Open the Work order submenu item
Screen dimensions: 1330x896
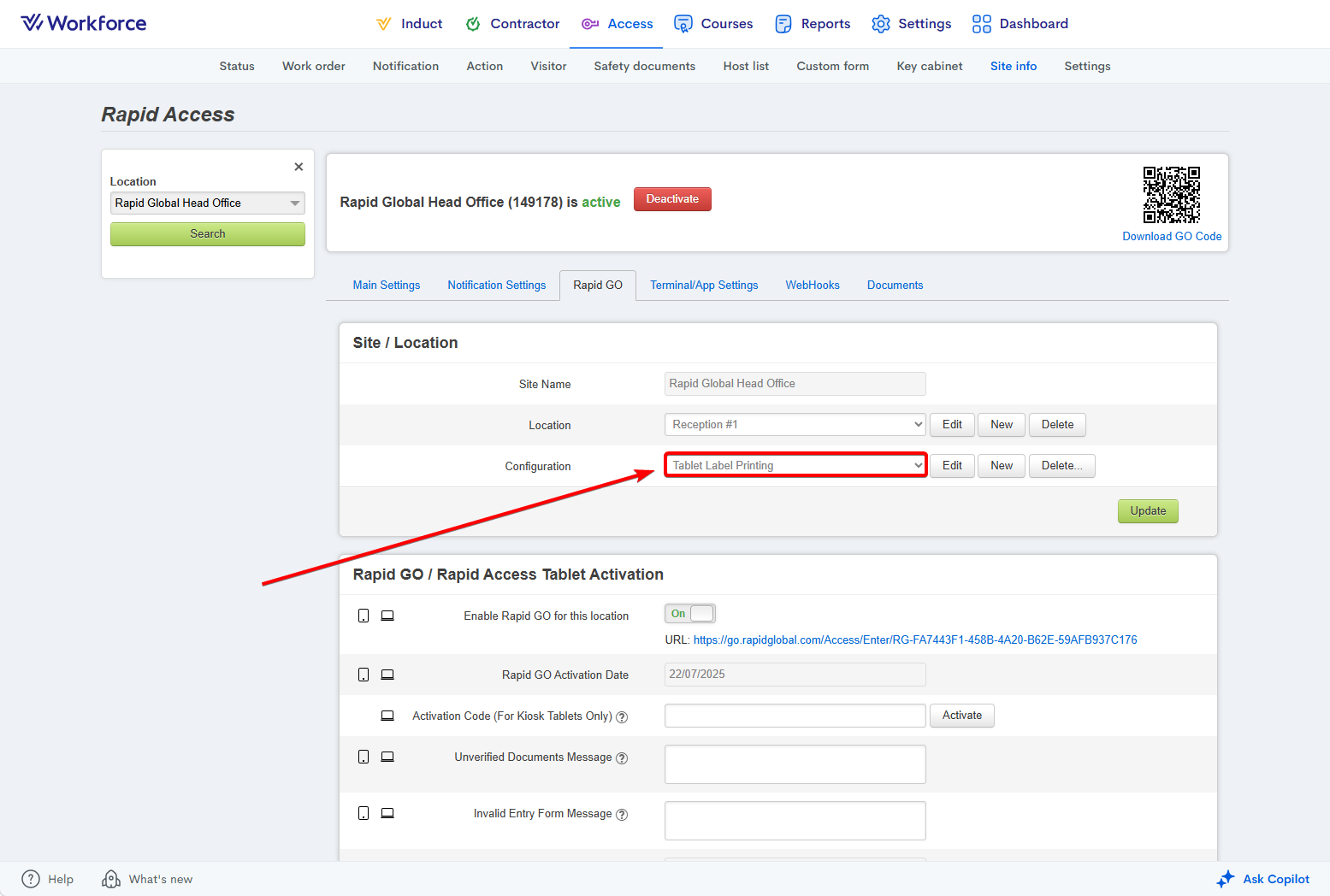coord(314,66)
